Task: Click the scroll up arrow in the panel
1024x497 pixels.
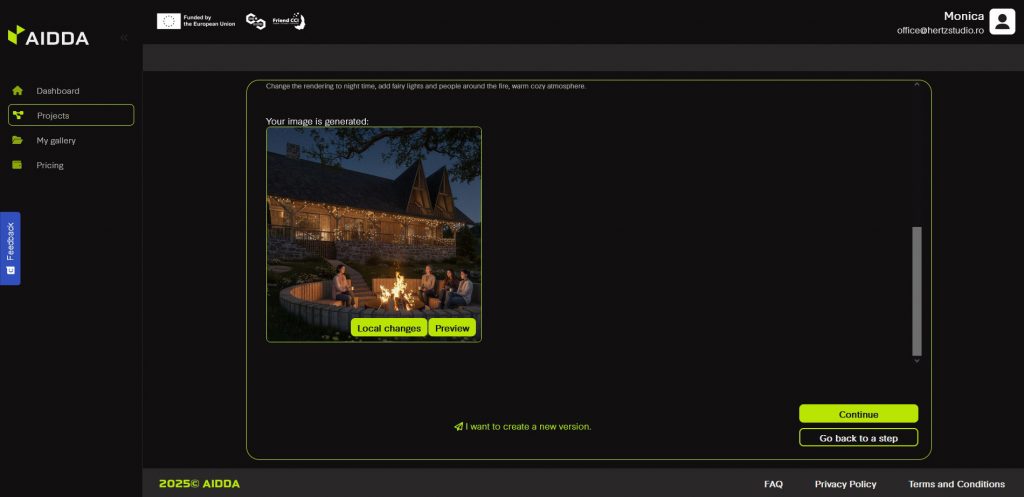Action: coord(917,86)
